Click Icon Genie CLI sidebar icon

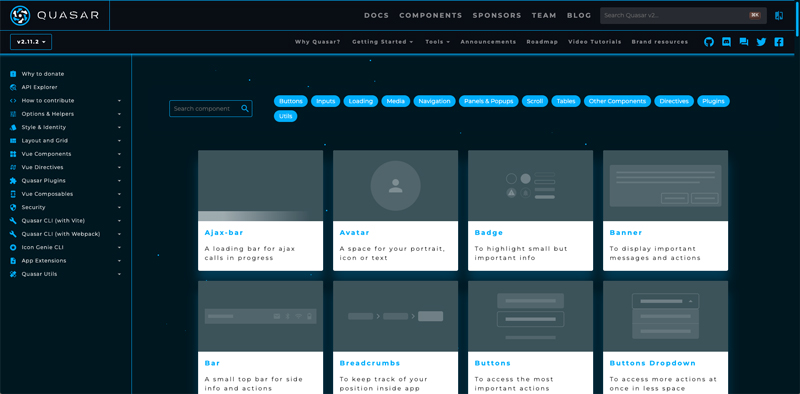tap(13, 247)
